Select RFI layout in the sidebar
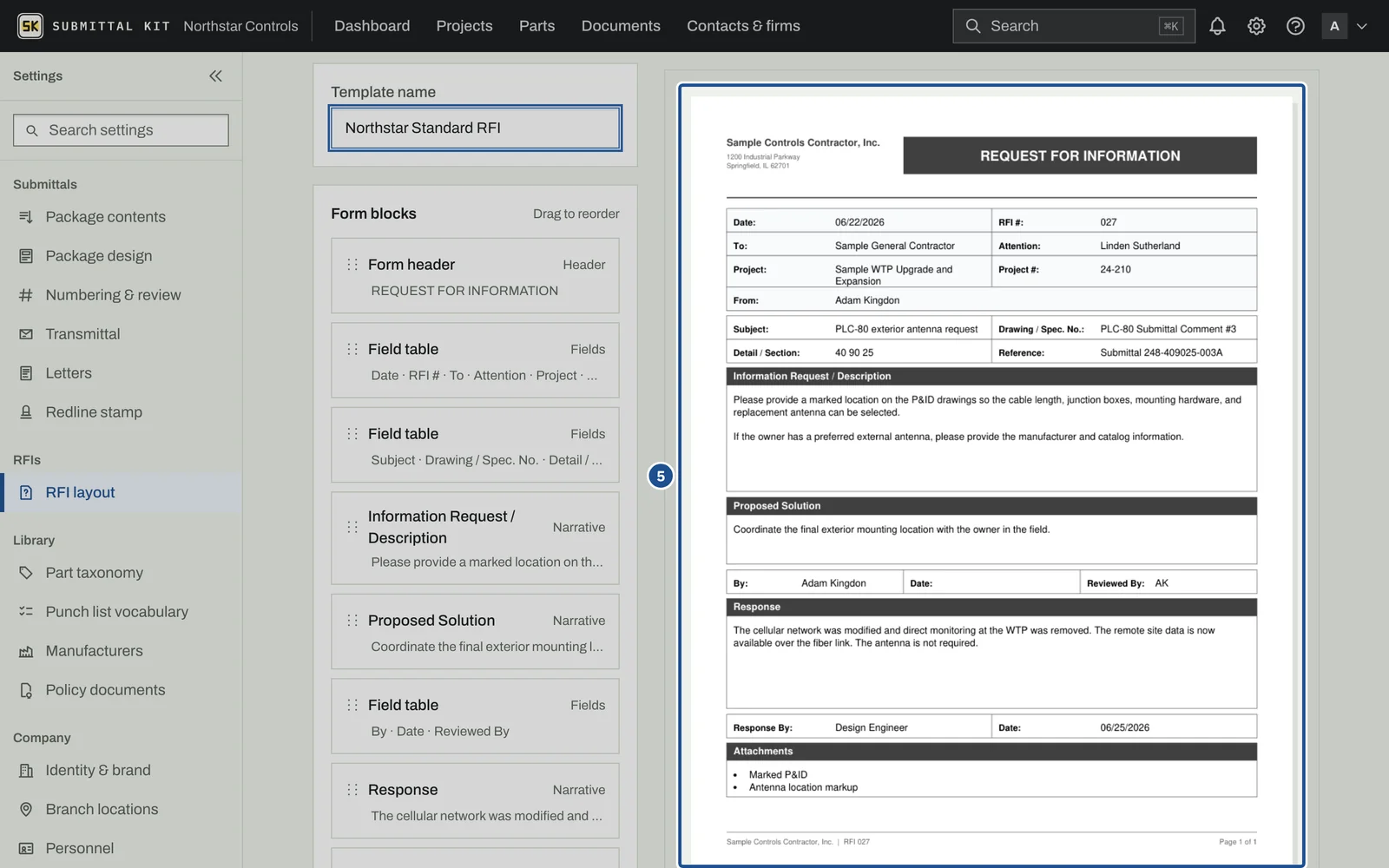Screen dimensions: 1389x868 (x=122, y=492)
